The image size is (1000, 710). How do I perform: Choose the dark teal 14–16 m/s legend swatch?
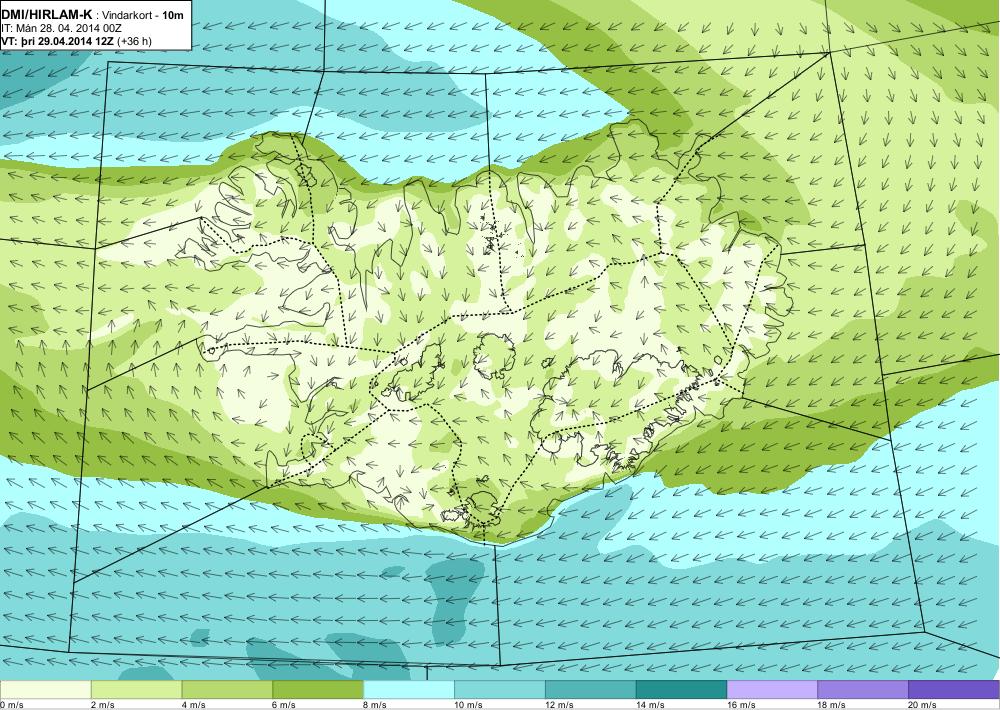point(681,690)
